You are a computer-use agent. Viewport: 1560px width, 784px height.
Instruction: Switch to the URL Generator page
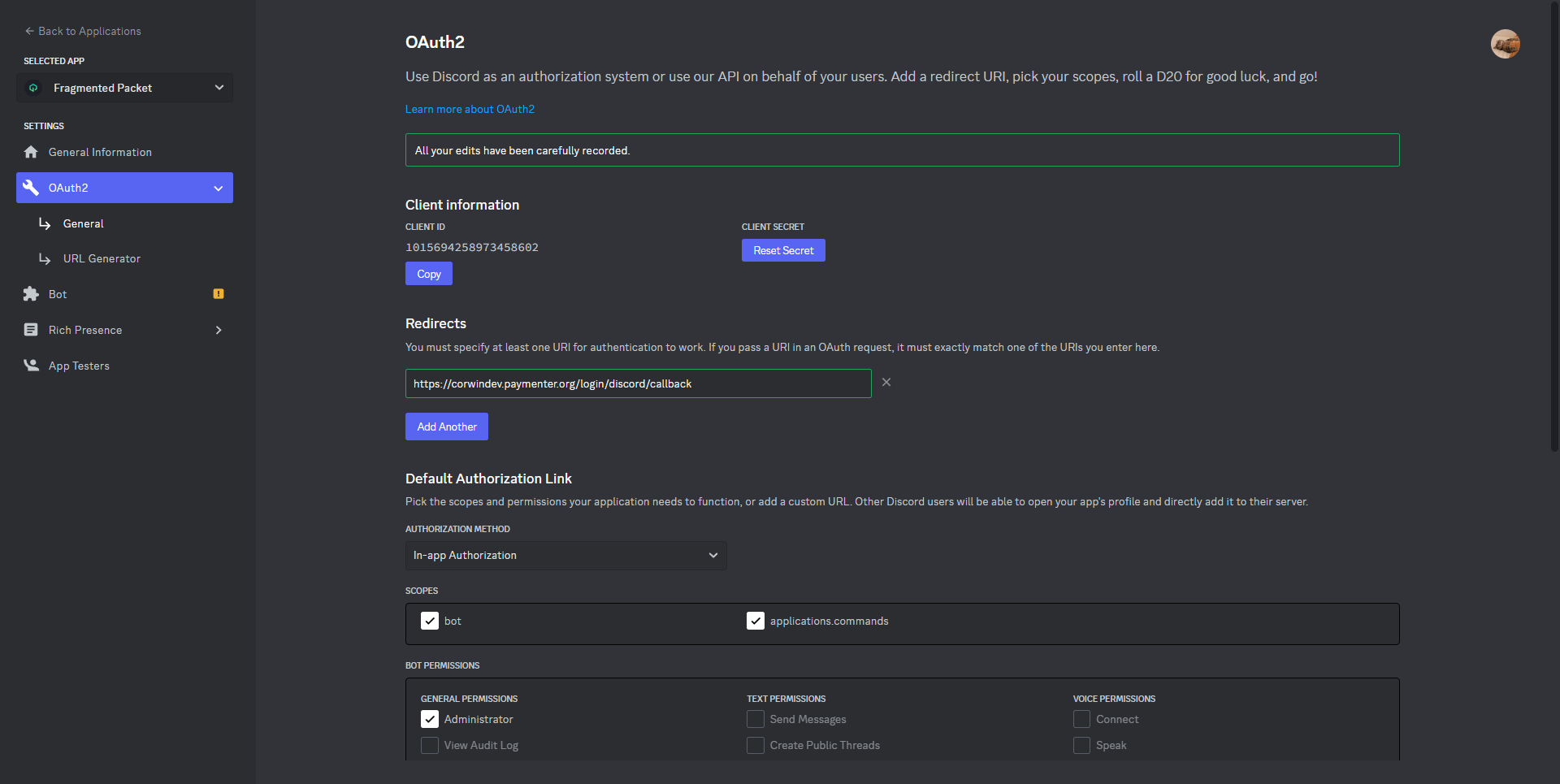pyautogui.click(x=102, y=258)
